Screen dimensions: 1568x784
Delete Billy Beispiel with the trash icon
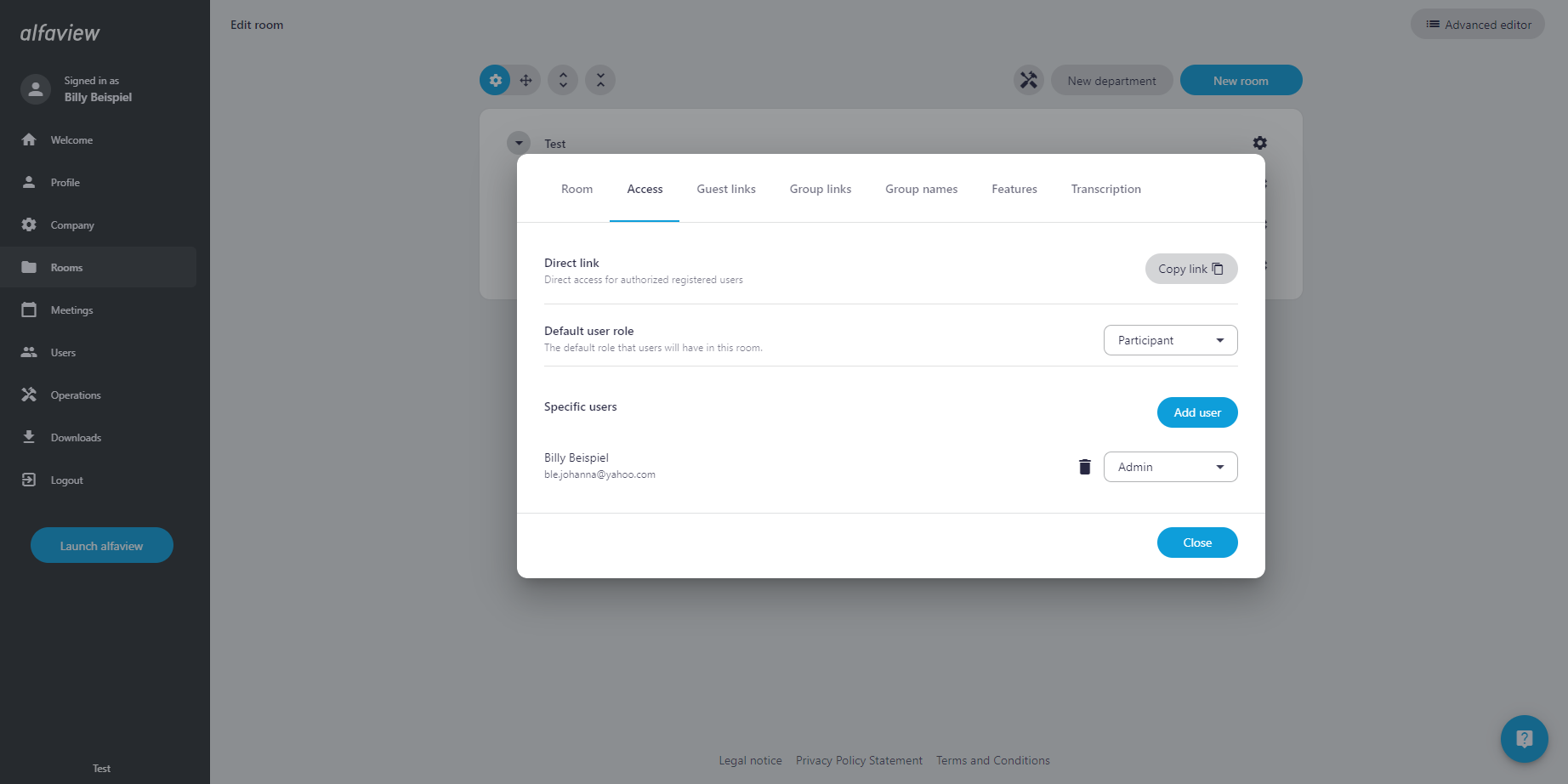[x=1084, y=467]
